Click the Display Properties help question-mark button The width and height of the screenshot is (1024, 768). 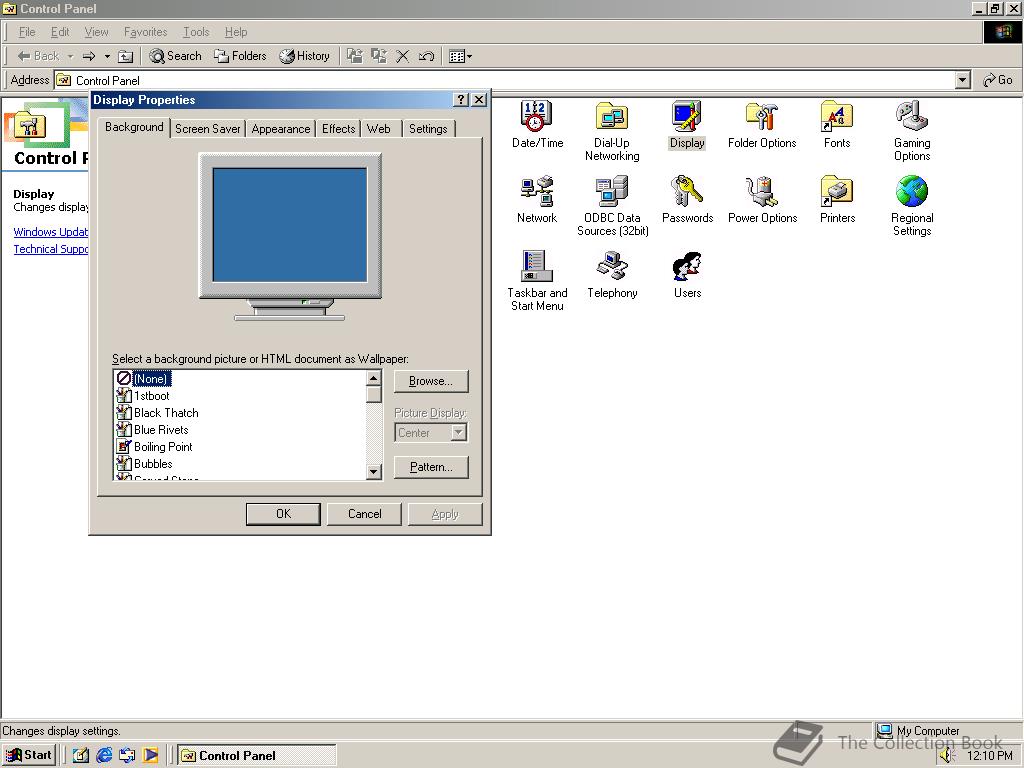(x=461, y=99)
